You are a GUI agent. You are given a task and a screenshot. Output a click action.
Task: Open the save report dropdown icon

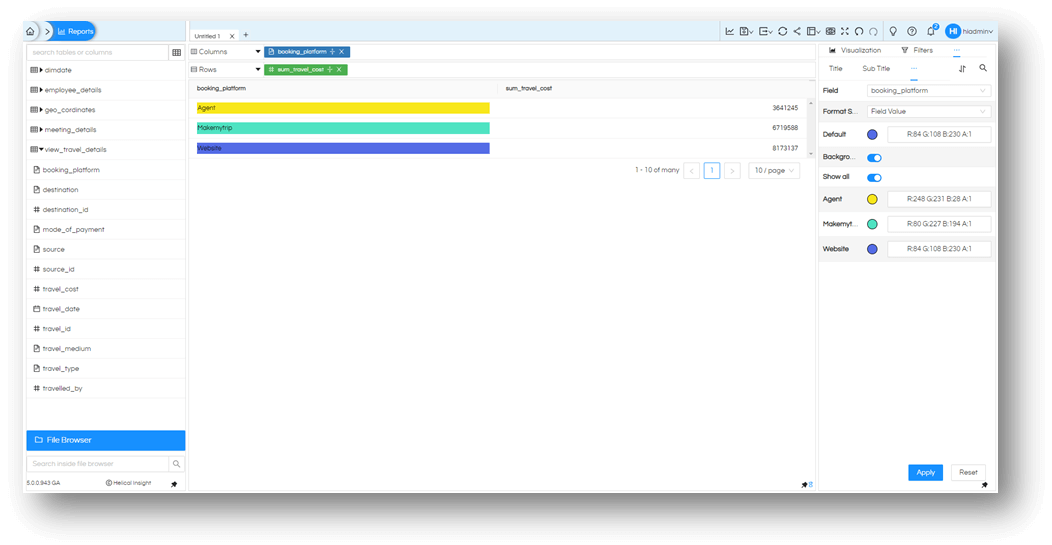746,32
